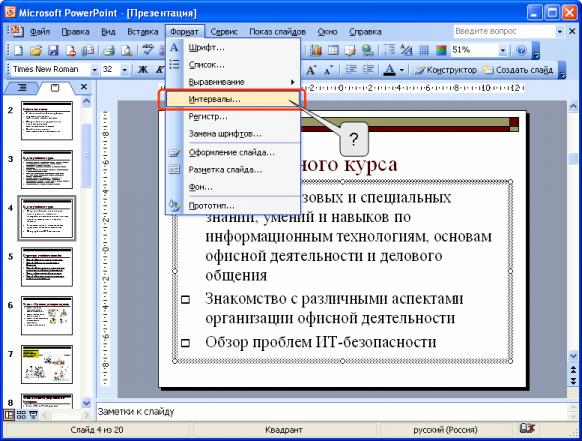Create a new blank presentation
The height and width of the screenshot is (441, 582).
18,50
